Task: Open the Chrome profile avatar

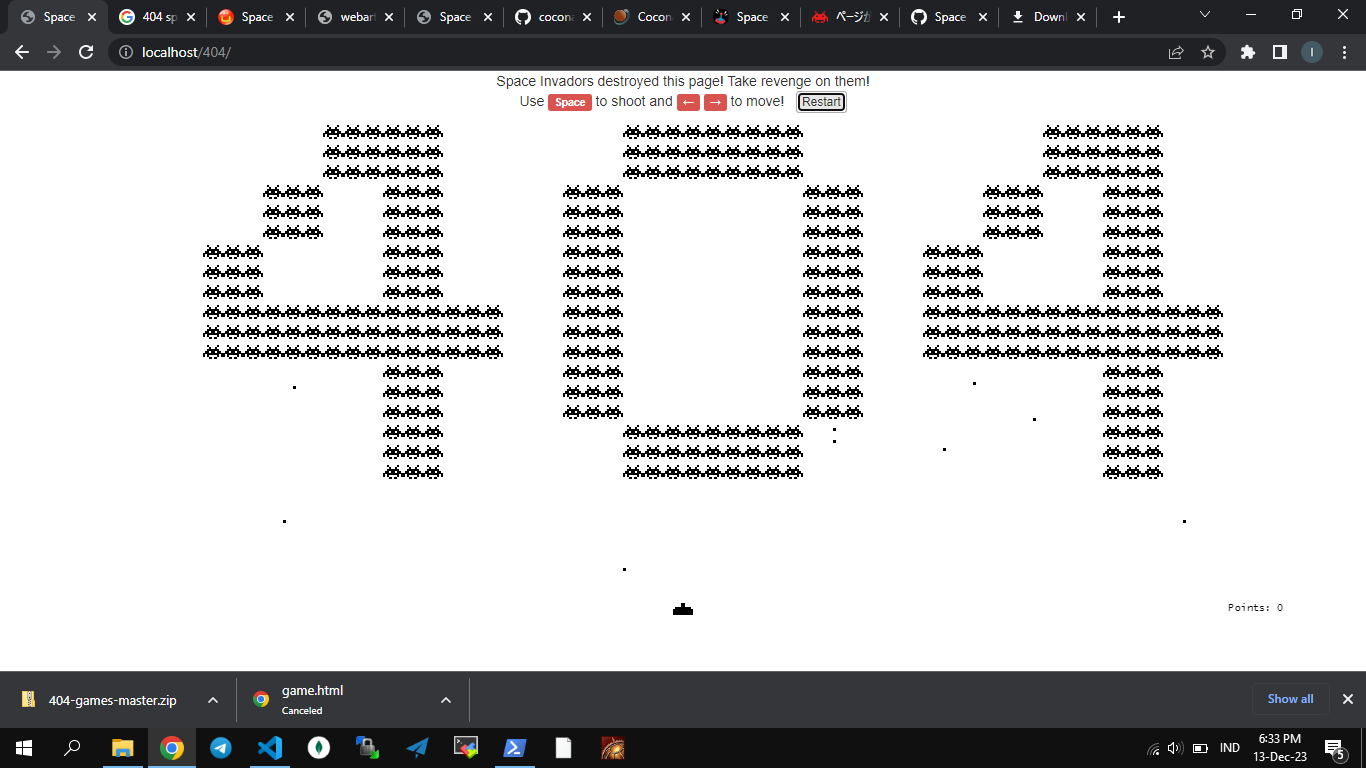Action: pyautogui.click(x=1311, y=52)
